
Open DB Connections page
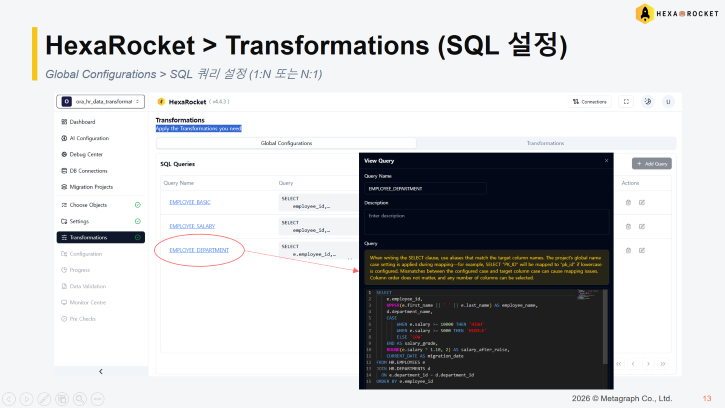tap(88, 171)
